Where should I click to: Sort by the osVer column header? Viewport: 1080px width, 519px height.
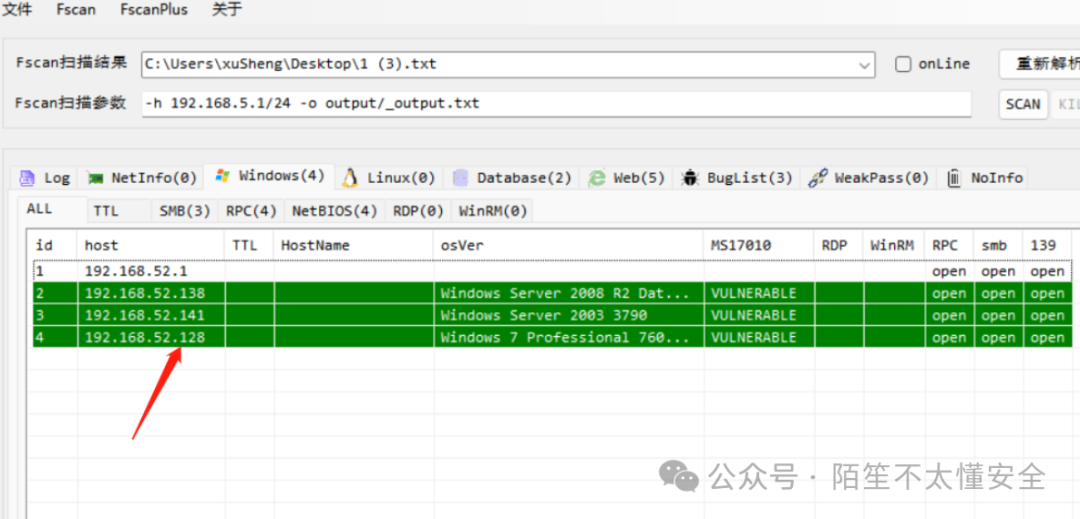pyautogui.click(x=569, y=245)
